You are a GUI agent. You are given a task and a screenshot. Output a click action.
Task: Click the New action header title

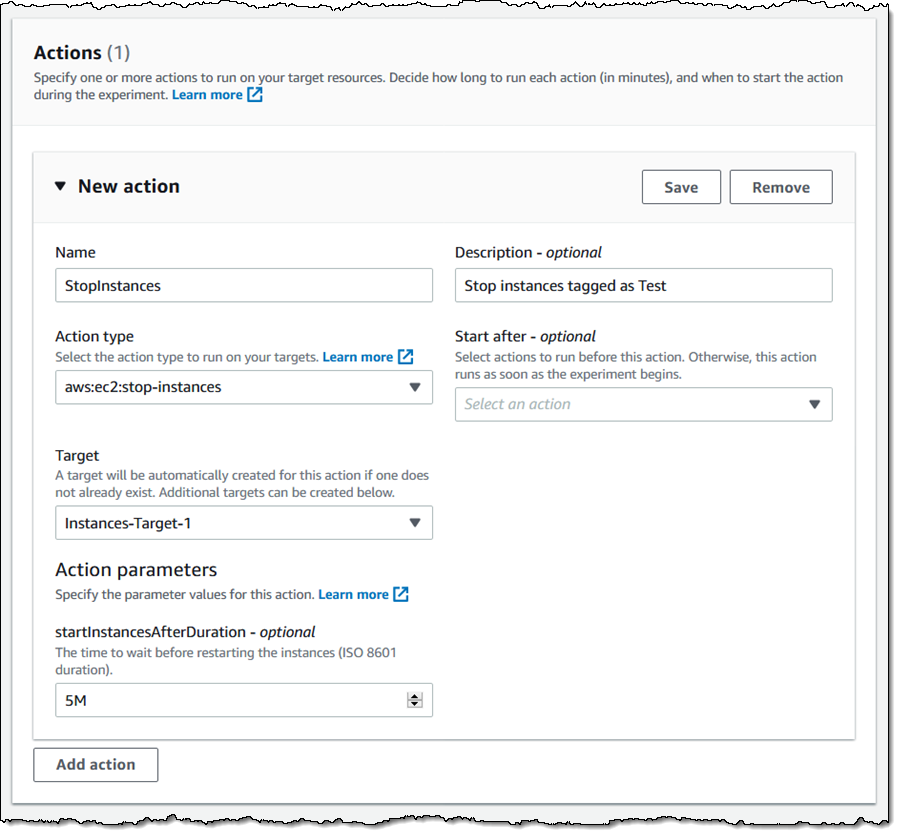(x=129, y=187)
